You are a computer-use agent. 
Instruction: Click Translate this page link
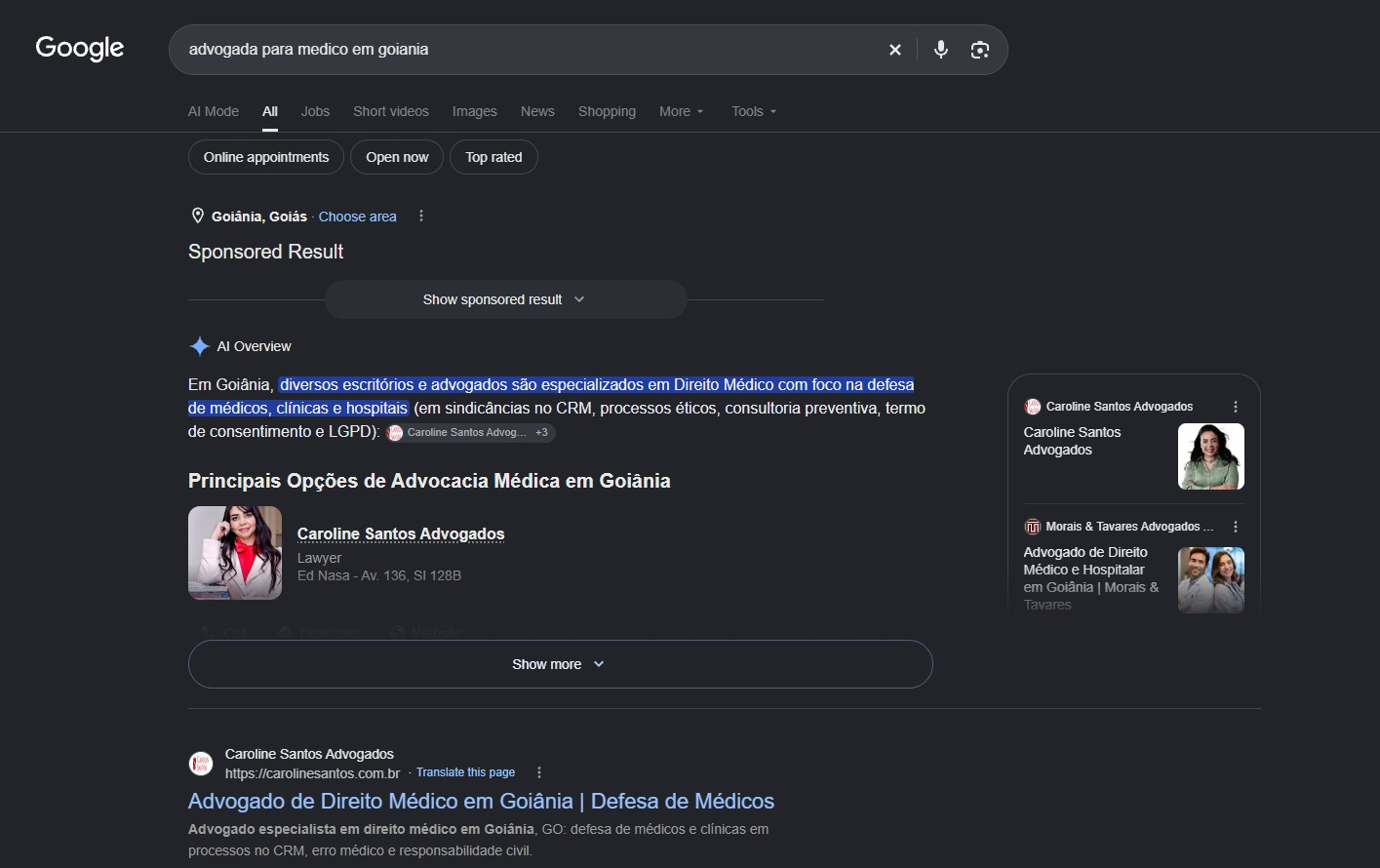(x=465, y=772)
